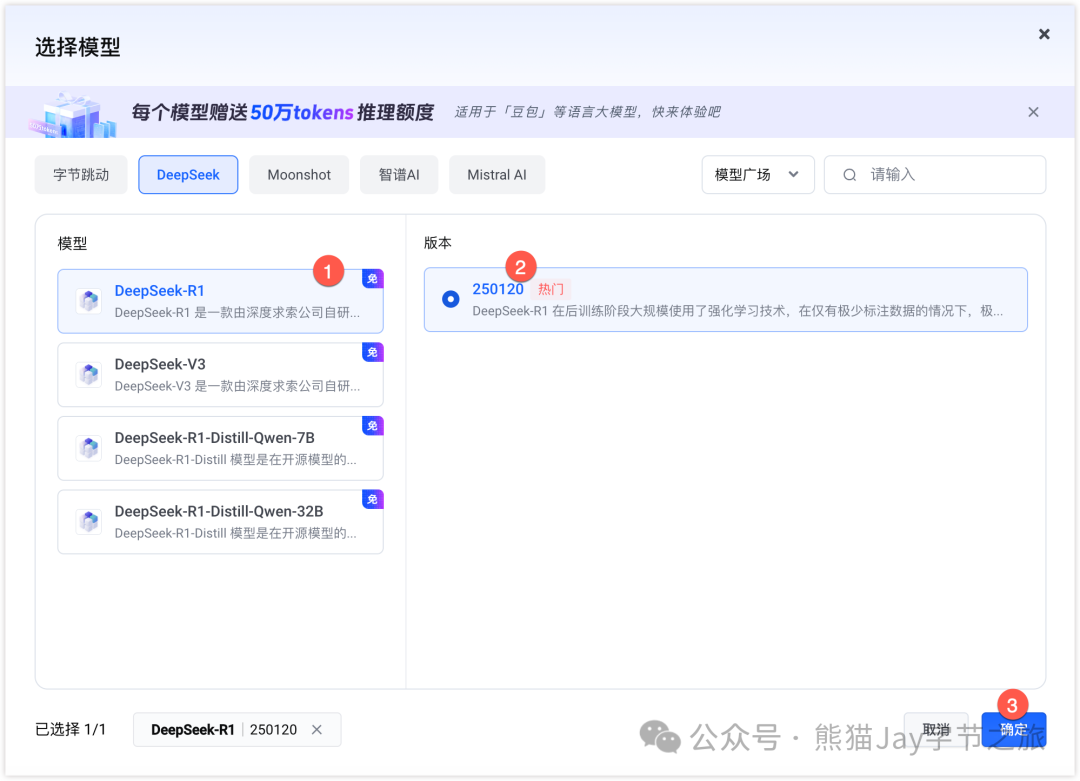1080x781 pixels.
Task: Click the DeepSeek-V3 description text
Action: point(237,386)
